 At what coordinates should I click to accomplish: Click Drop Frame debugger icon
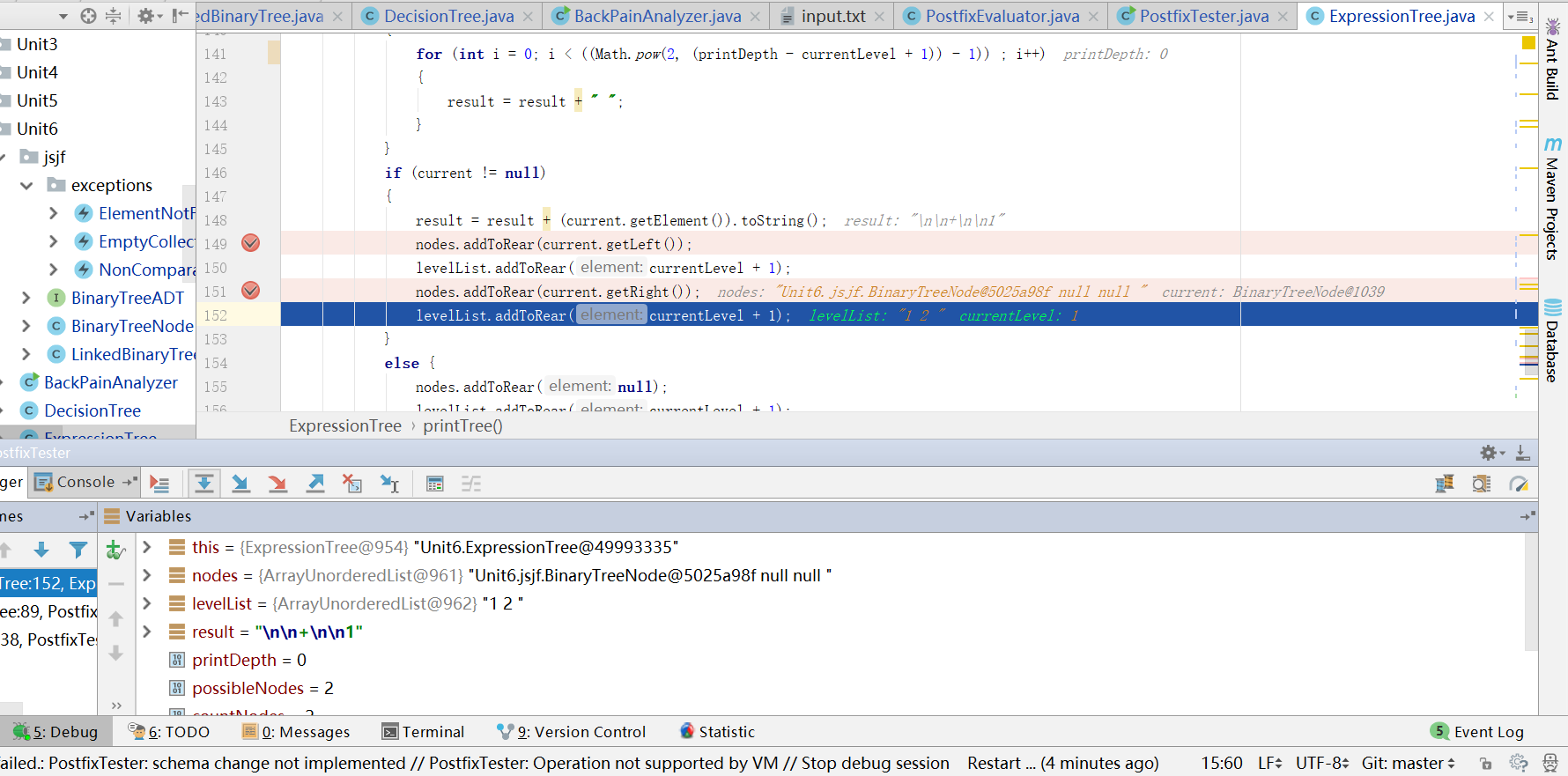click(352, 483)
